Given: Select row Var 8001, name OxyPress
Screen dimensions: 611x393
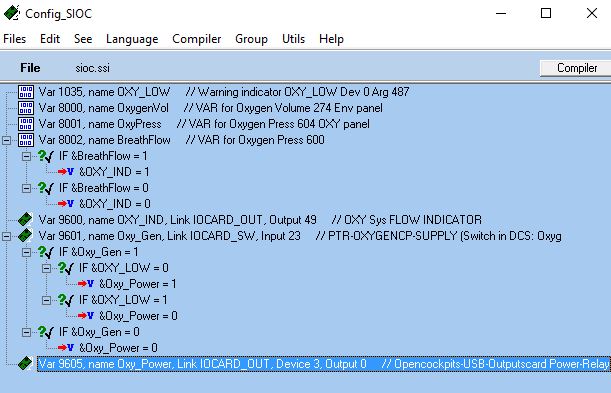Looking at the screenshot, I should (204, 124).
